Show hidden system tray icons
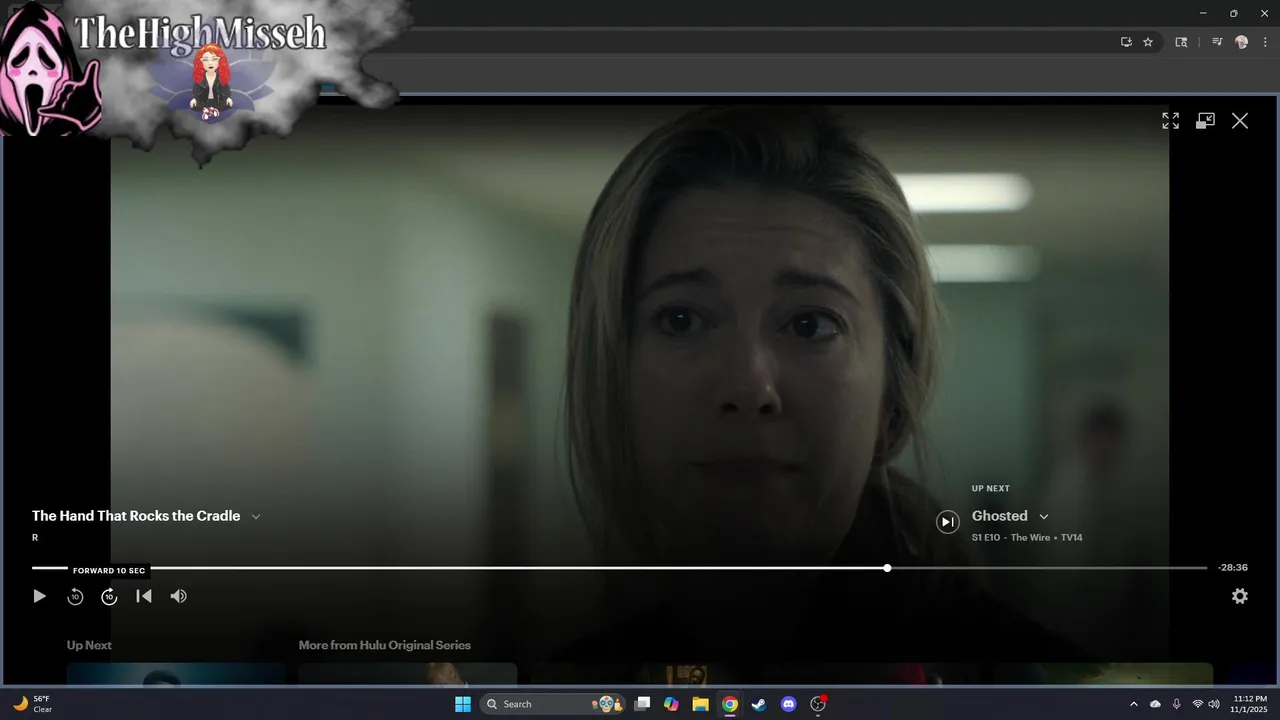The image size is (1280, 720). click(1133, 704)
